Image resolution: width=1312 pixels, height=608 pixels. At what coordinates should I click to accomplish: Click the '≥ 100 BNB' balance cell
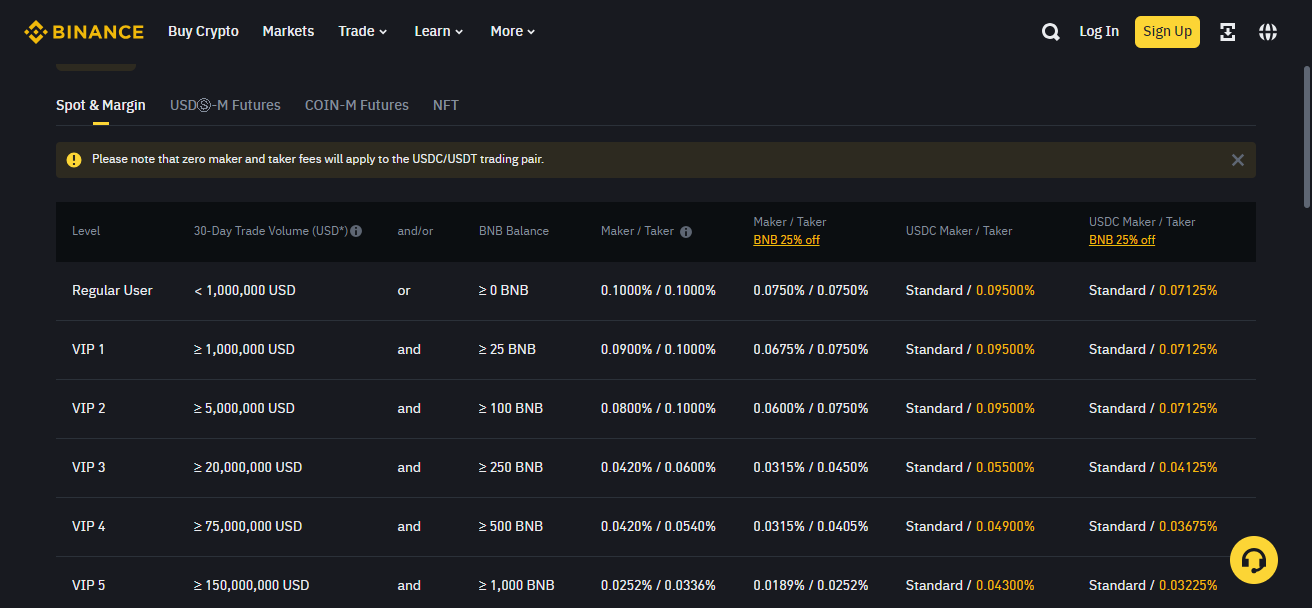point(511,408)
